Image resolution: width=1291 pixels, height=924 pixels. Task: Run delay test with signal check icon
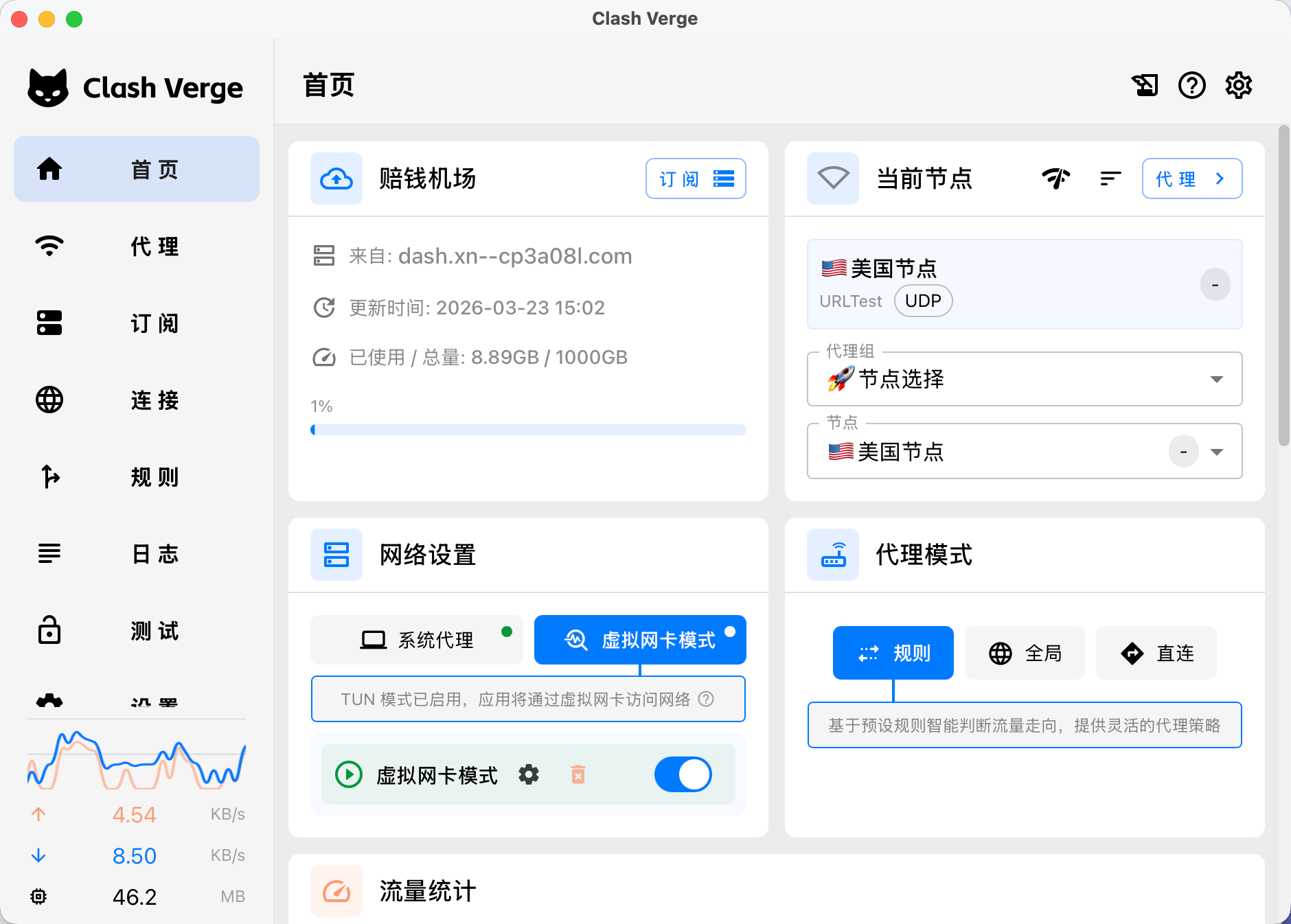1056,178
